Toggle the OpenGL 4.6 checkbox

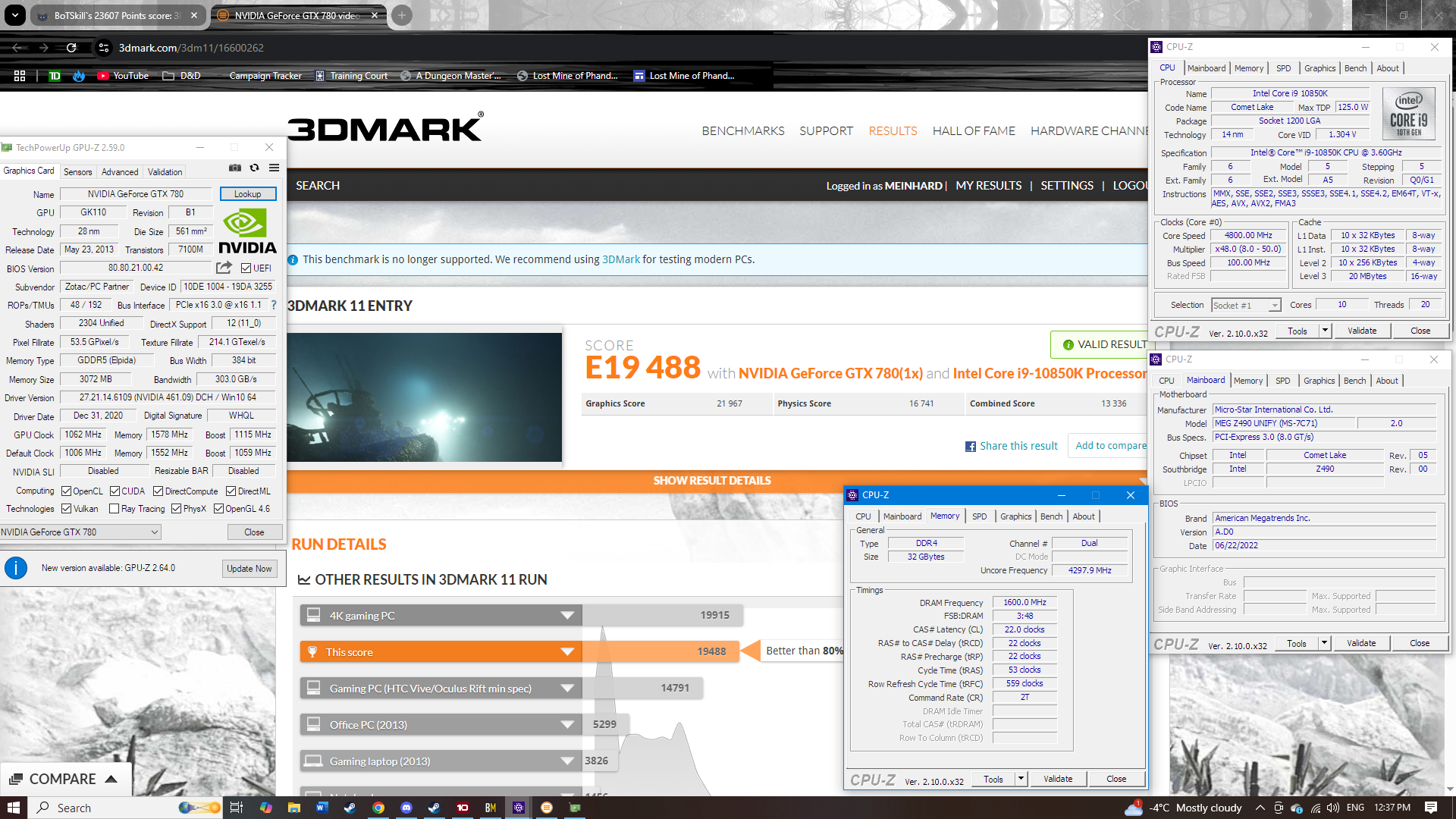[218, 509]
